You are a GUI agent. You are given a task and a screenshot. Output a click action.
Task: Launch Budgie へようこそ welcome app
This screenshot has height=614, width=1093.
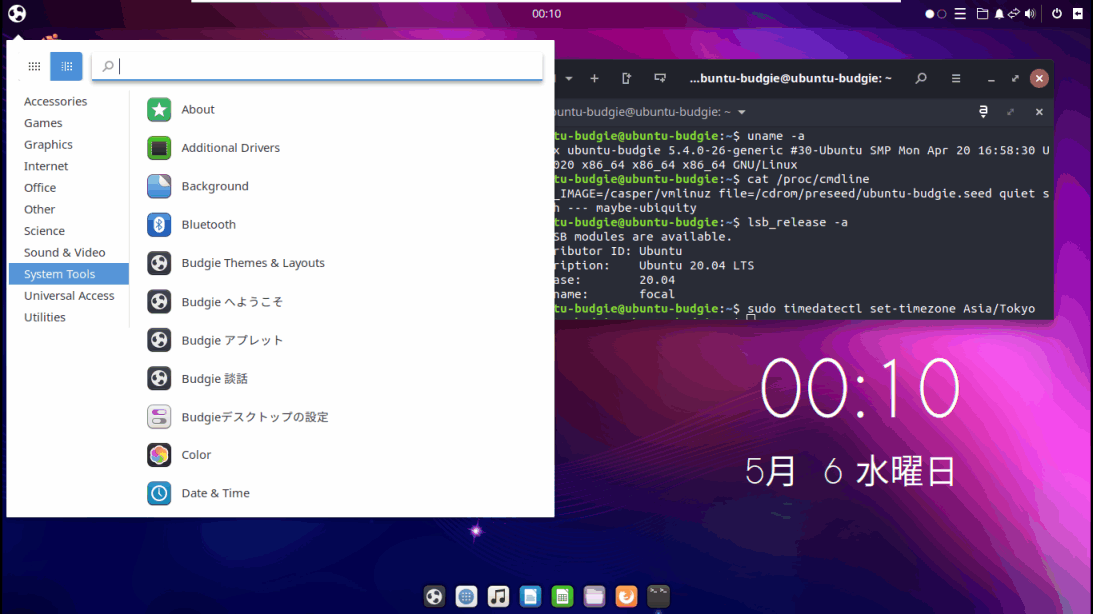(342, 302)
